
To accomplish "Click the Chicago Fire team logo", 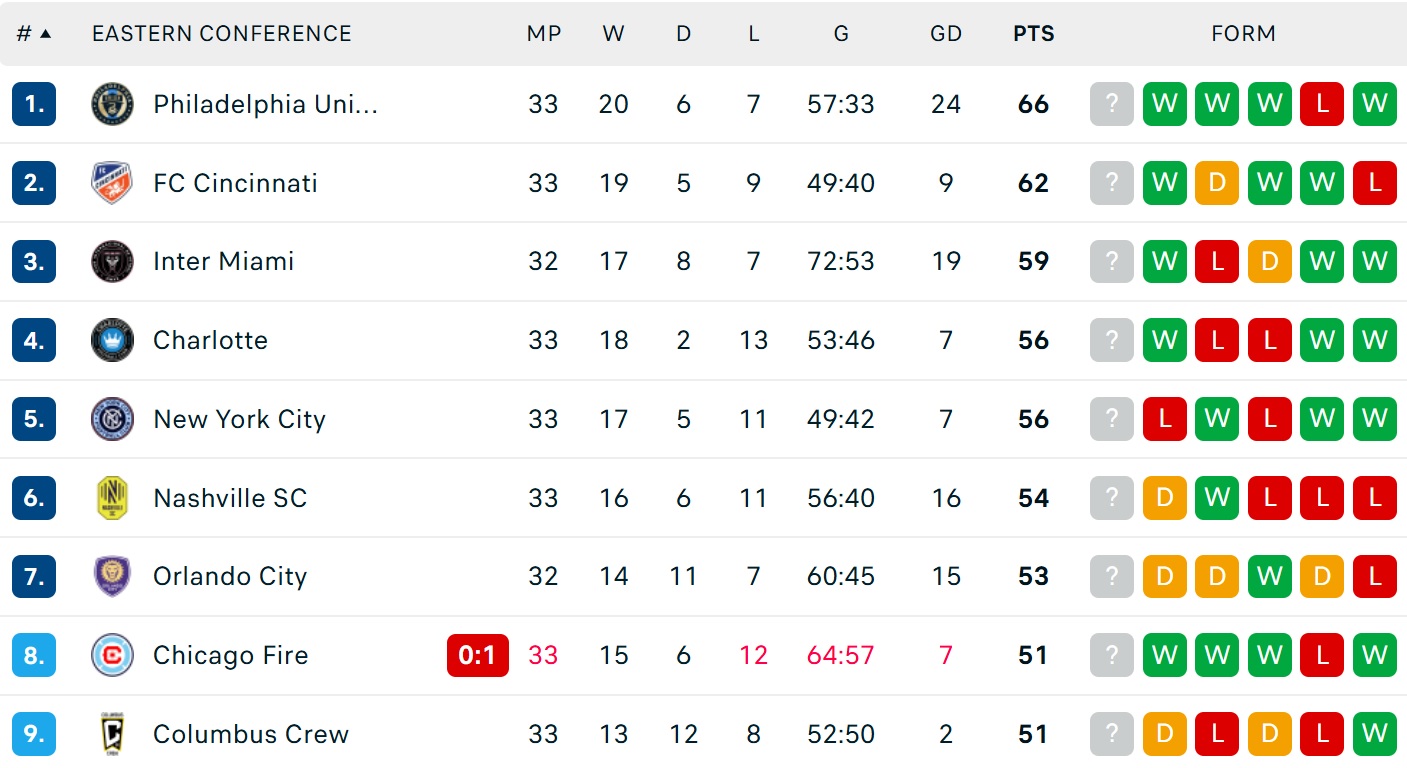I will (x=112, y=655).
